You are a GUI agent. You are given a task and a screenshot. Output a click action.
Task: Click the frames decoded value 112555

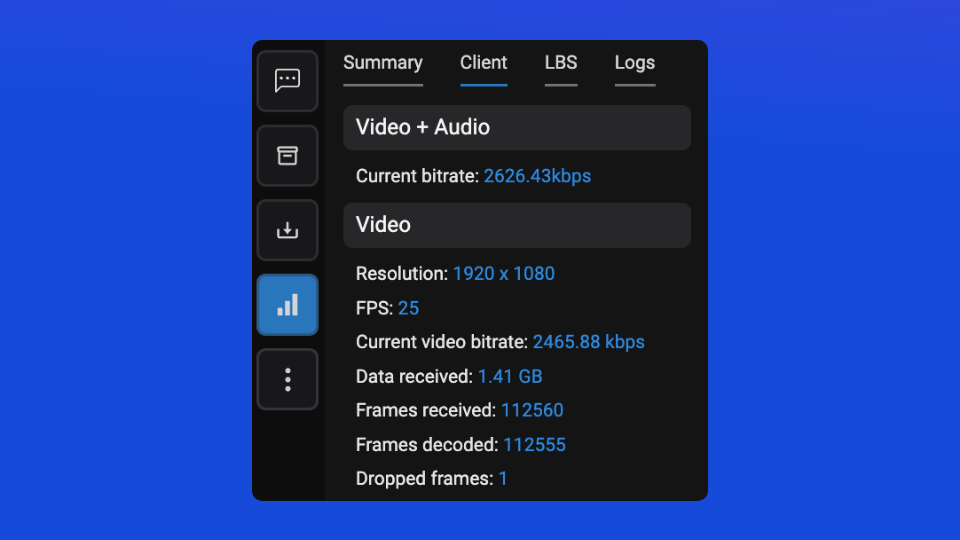(534, 445)
